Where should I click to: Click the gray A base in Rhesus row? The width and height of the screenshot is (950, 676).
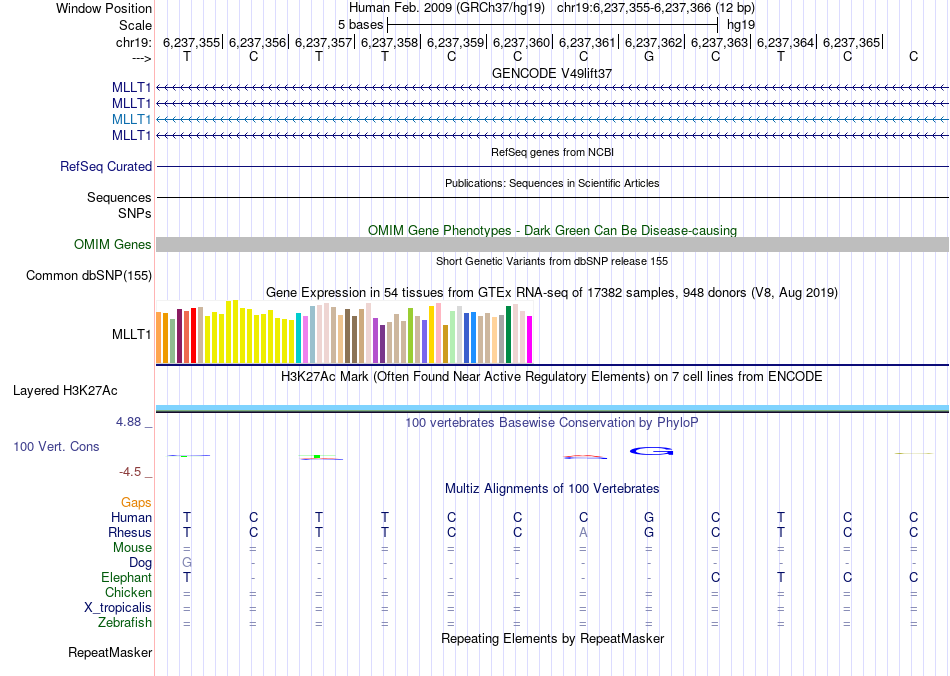(583, 533)
